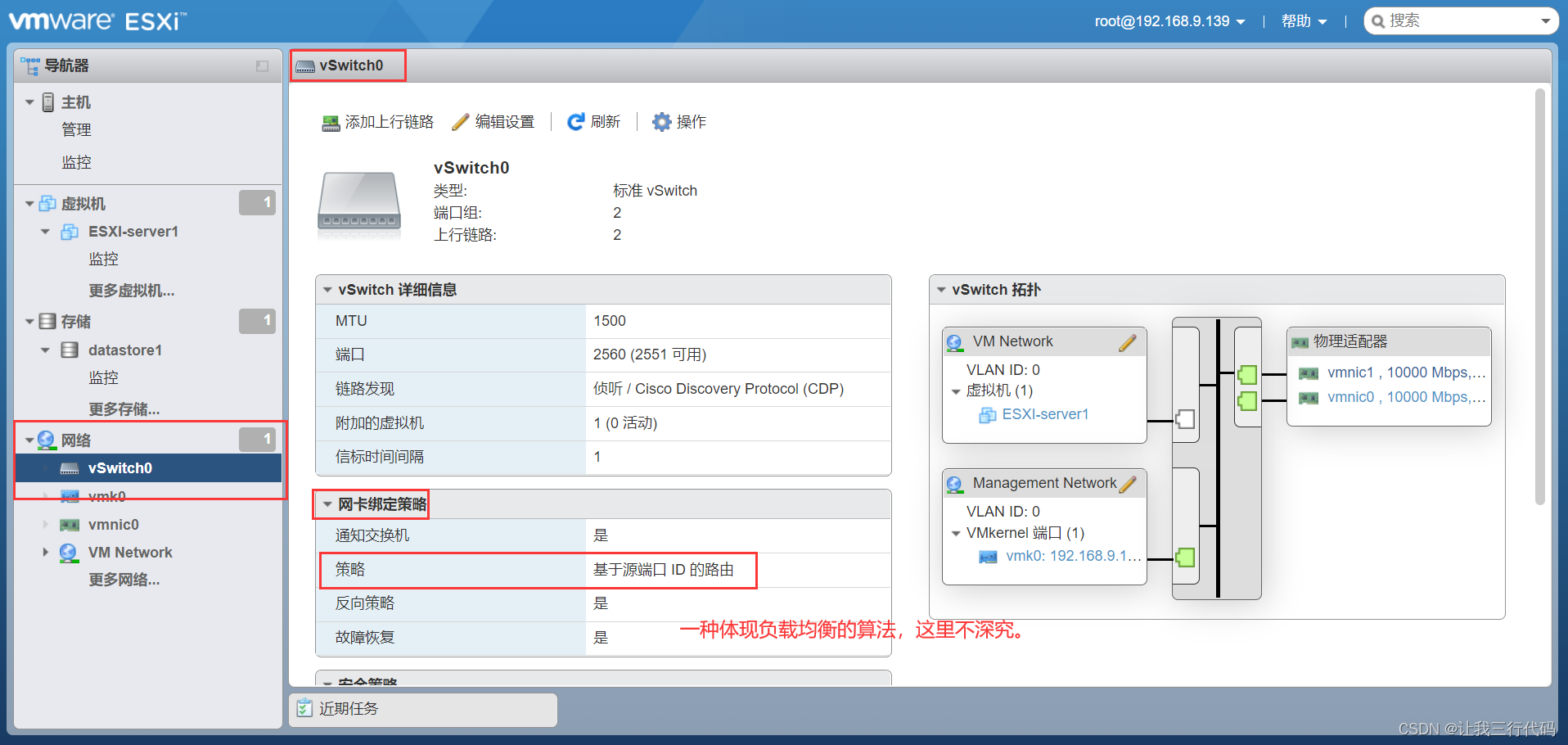This screenshot has height=745, width=1568.
Task: Click the Add uplink (添加上行链路) icon
Action: coord(331,123)
